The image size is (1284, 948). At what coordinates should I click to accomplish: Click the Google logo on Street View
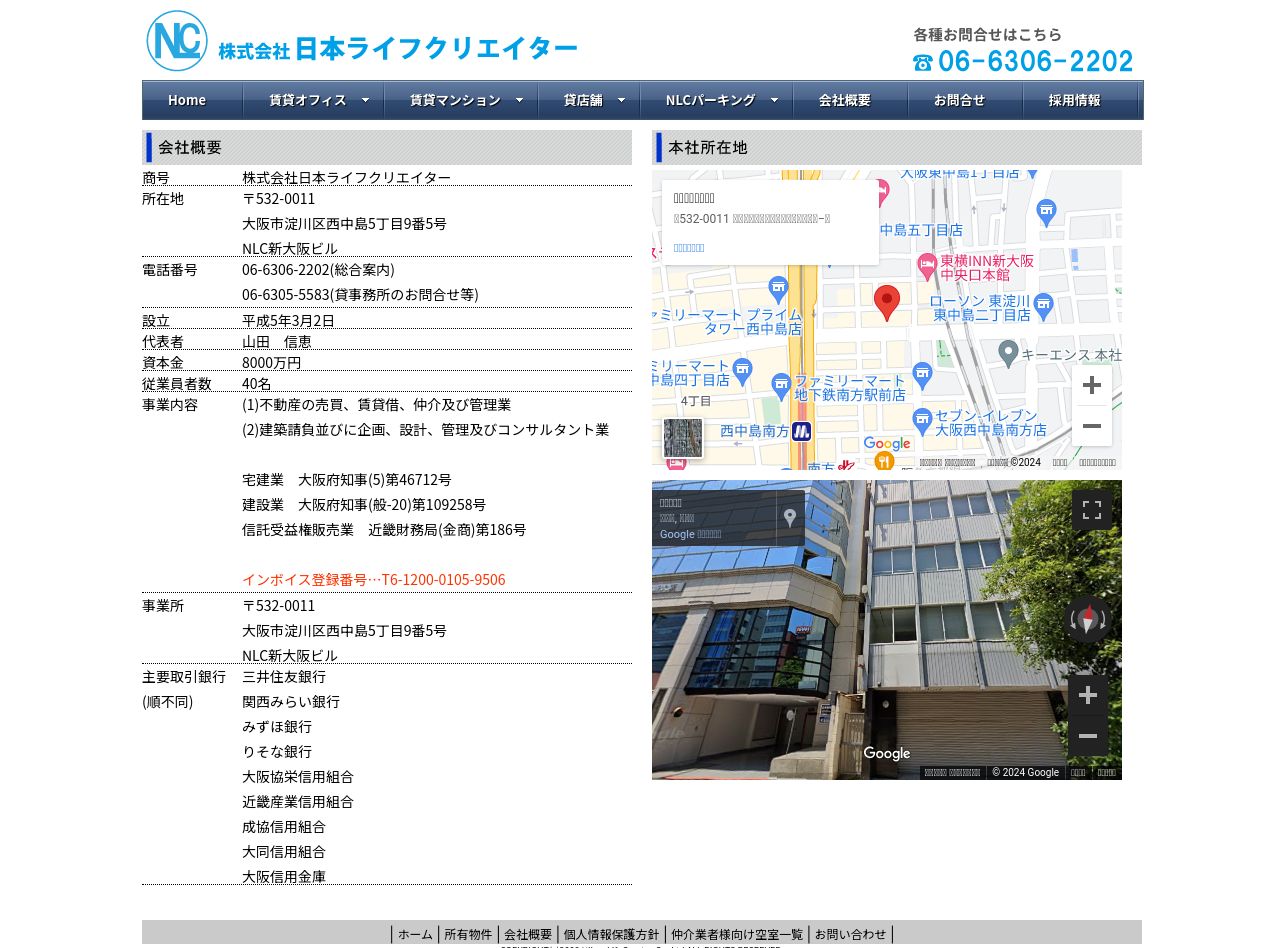887,754
